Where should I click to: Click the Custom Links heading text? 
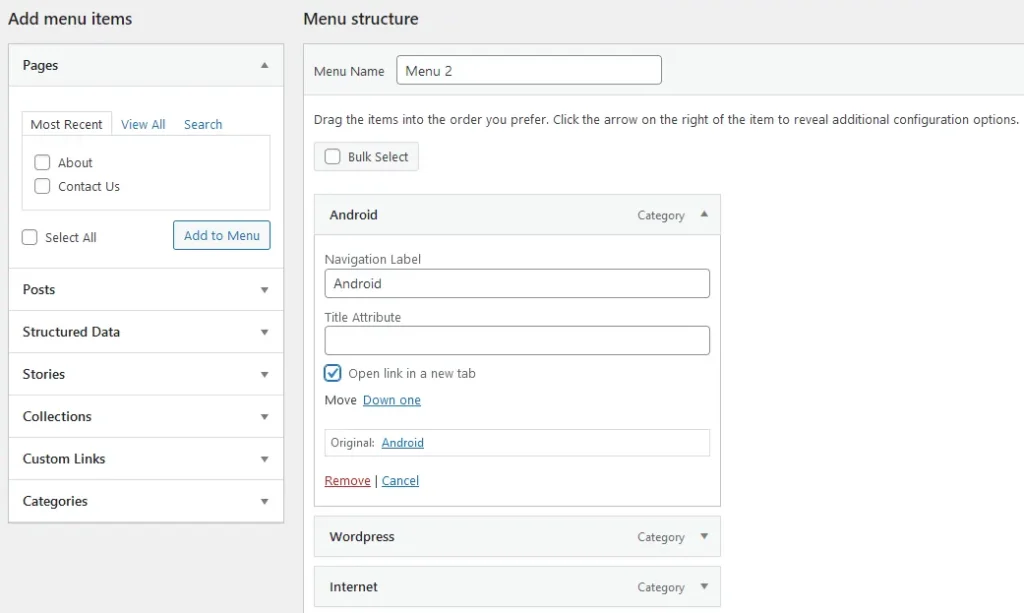[64, 459]
